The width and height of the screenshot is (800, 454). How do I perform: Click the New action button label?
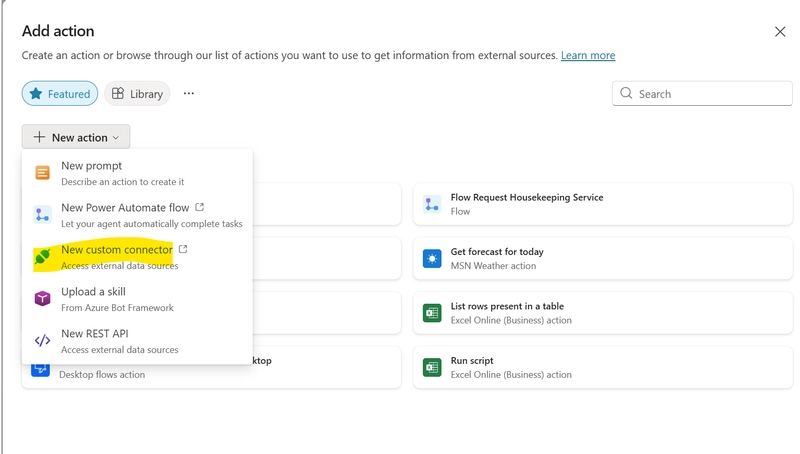pos(80,137)
